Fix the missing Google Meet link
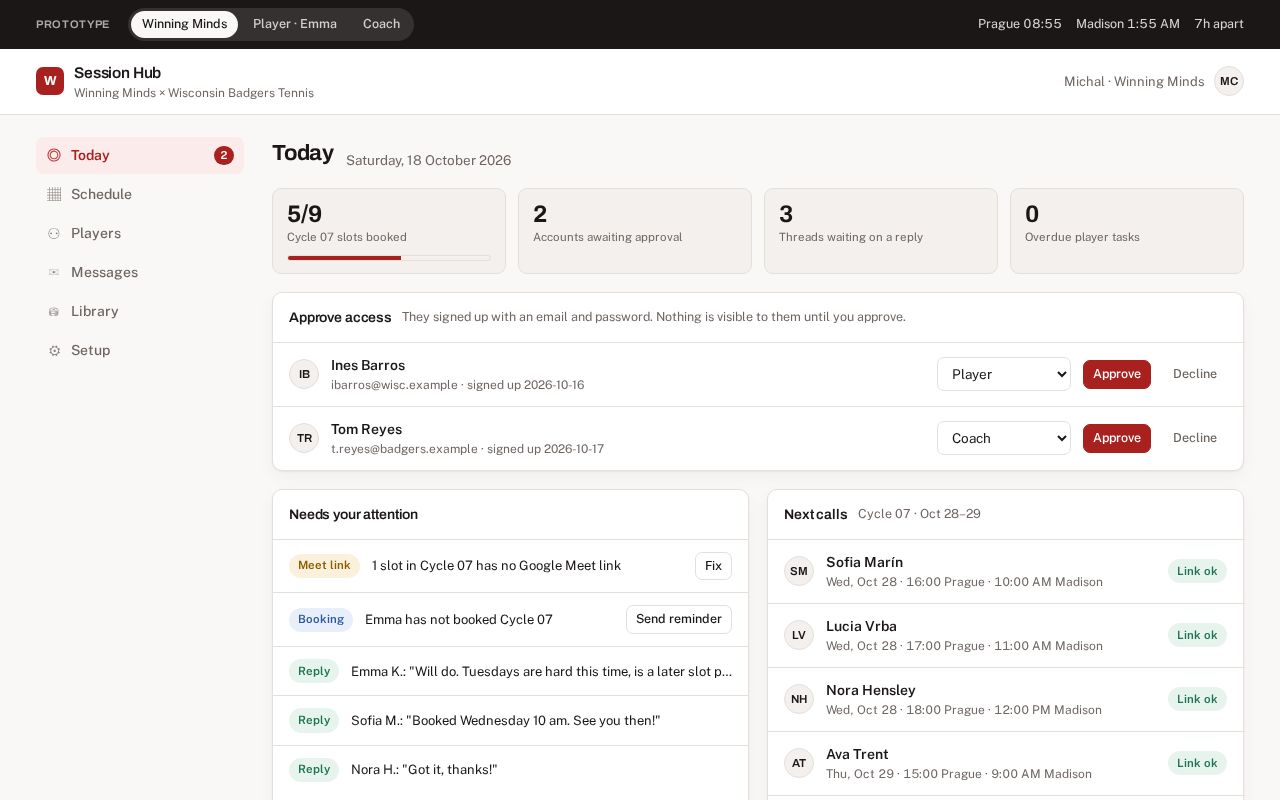1280x800 pixels. click(x=713, y=566)
